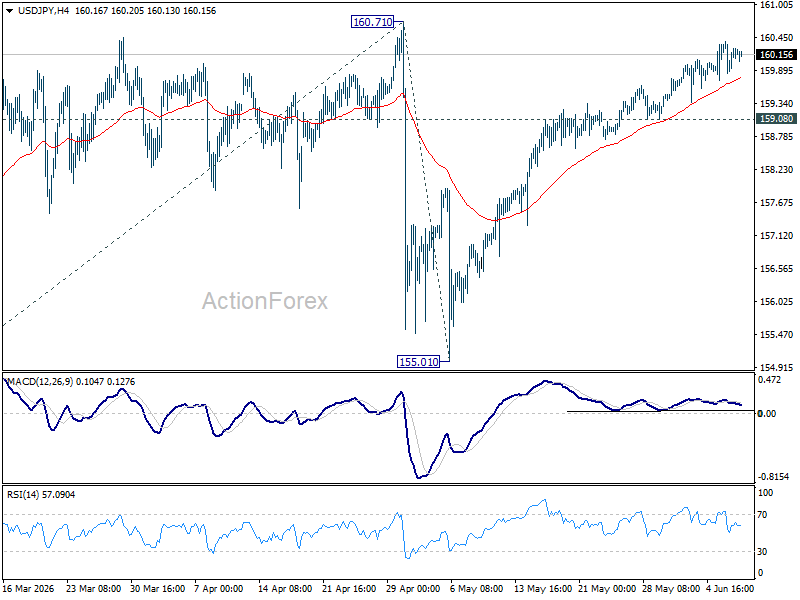Select the 155.010 low price label
800x600 pixels.
click(418, 362)
